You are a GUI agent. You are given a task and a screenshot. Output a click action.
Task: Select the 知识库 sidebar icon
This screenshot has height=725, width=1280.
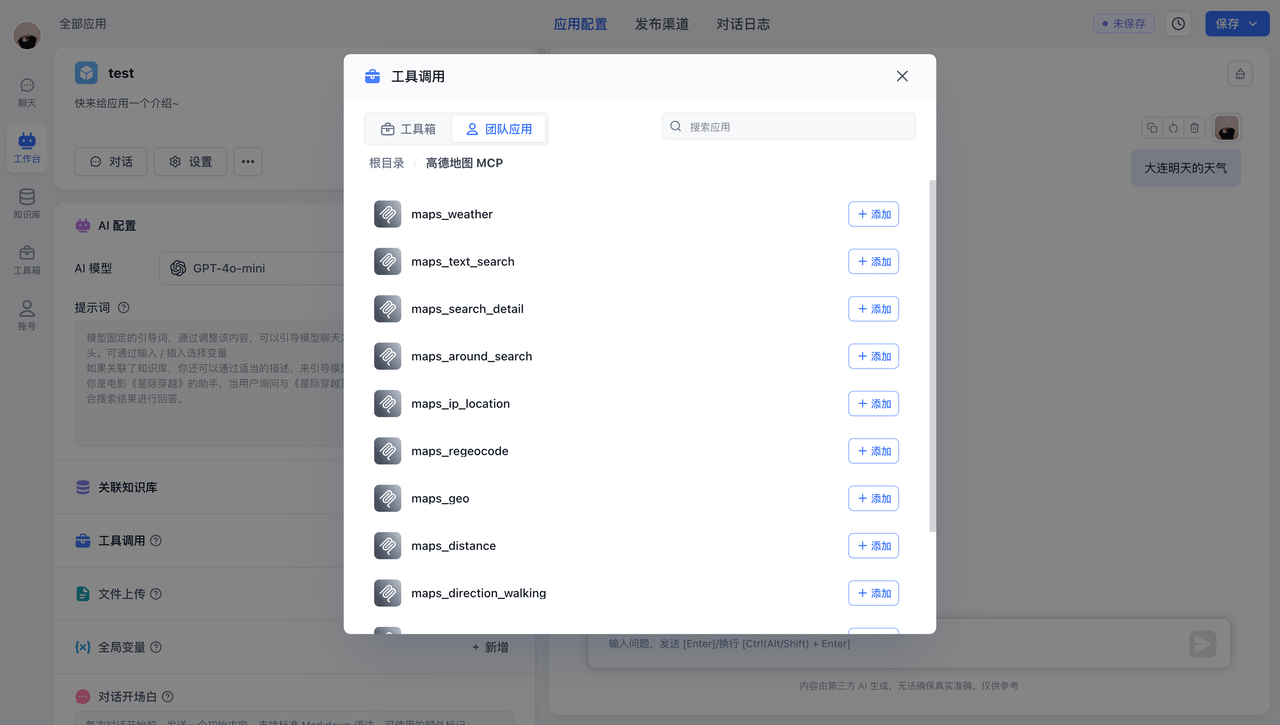tap(26, 203)
